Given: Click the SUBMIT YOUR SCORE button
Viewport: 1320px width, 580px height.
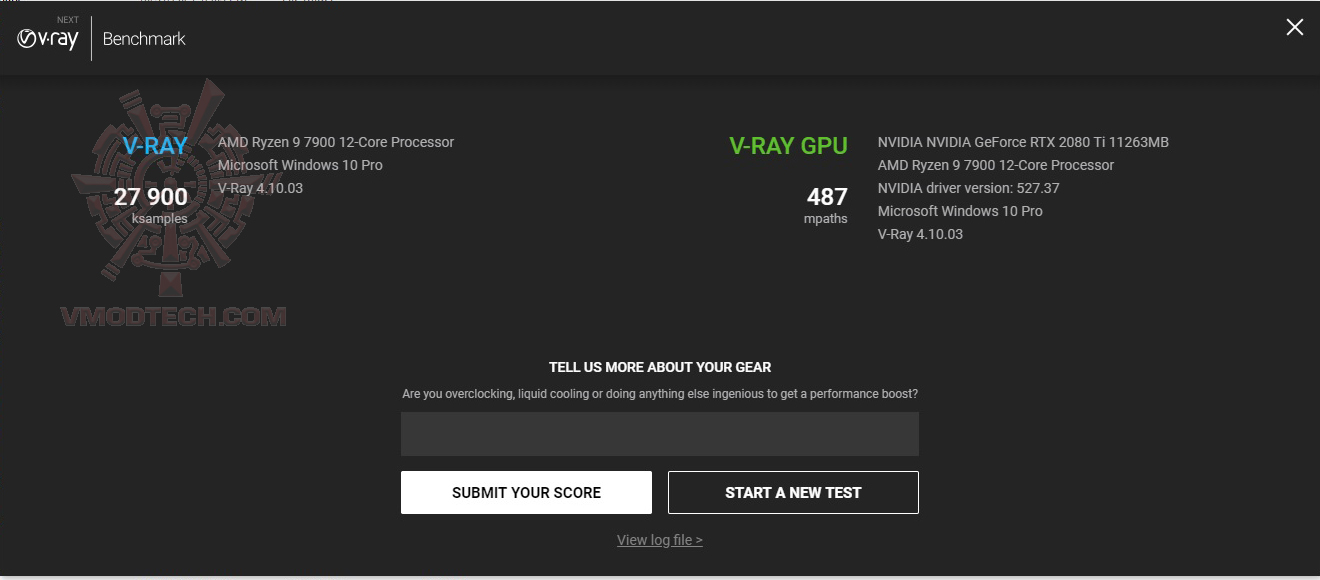Looking at the screenshot, I should coord(526,493).
